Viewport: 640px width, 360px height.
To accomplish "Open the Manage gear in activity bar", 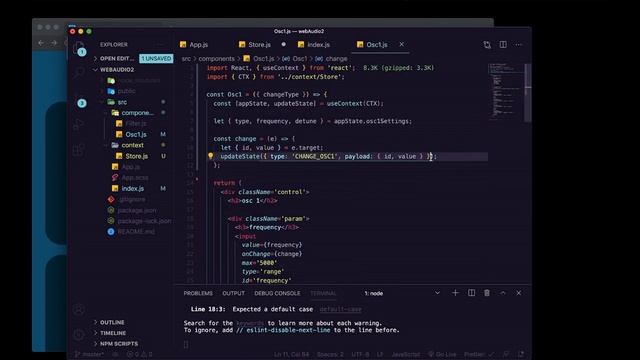I will coord(79,335).
